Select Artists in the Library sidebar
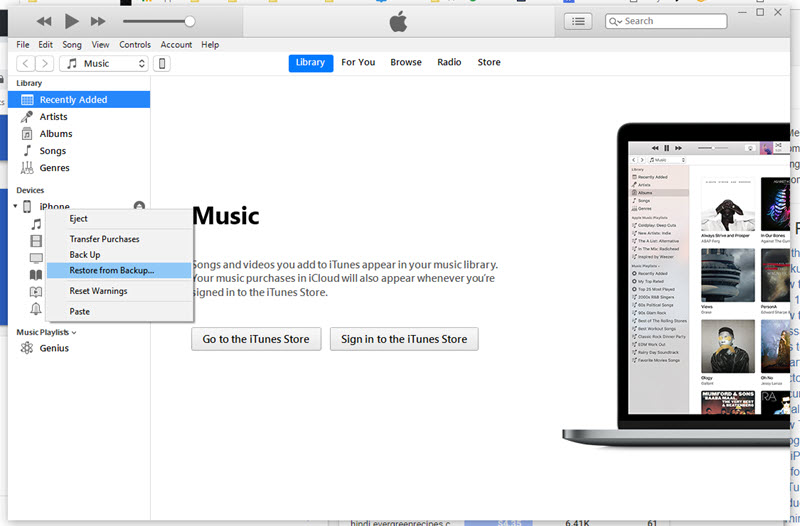This screenshot has width=800, height=526. tap(79, 117)
